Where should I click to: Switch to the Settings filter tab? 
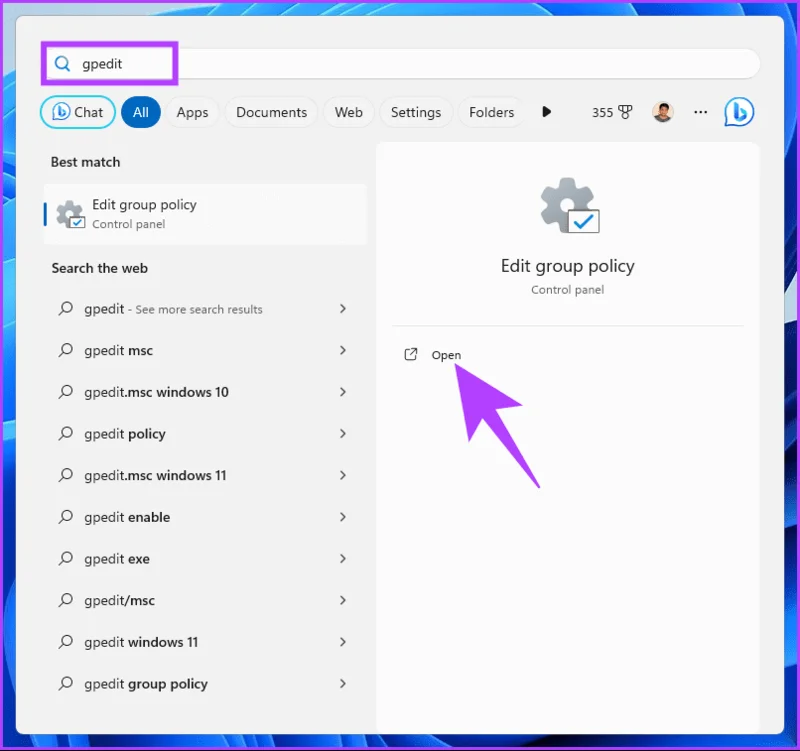[x=416, y=112]
